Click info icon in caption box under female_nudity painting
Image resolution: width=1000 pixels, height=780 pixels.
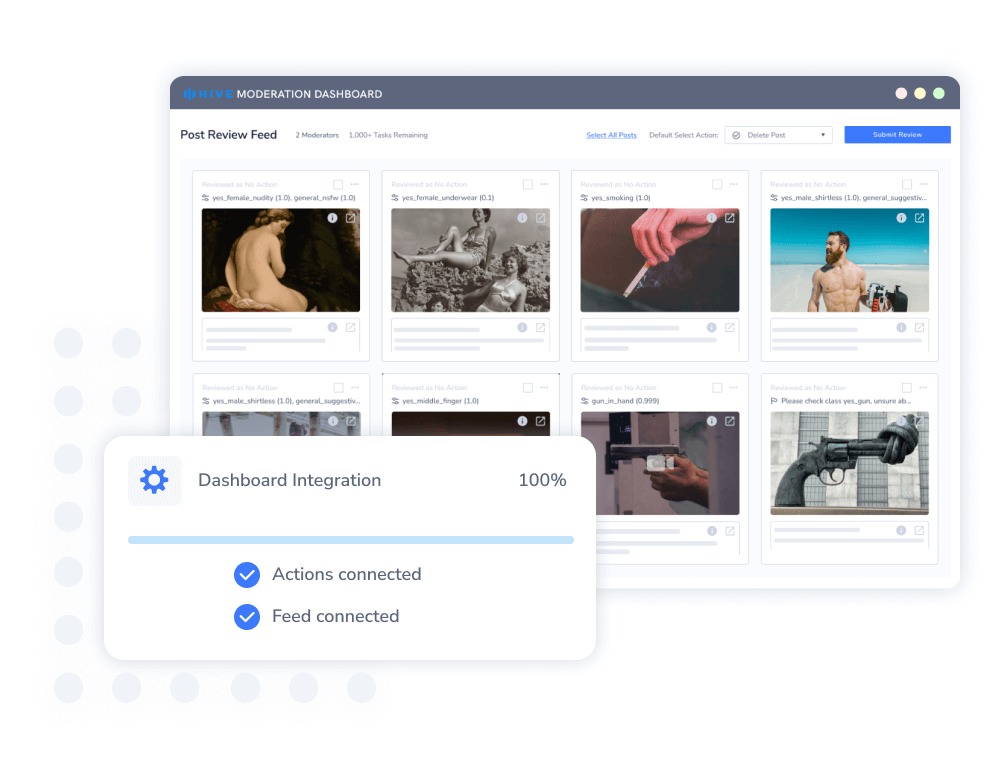332,327
